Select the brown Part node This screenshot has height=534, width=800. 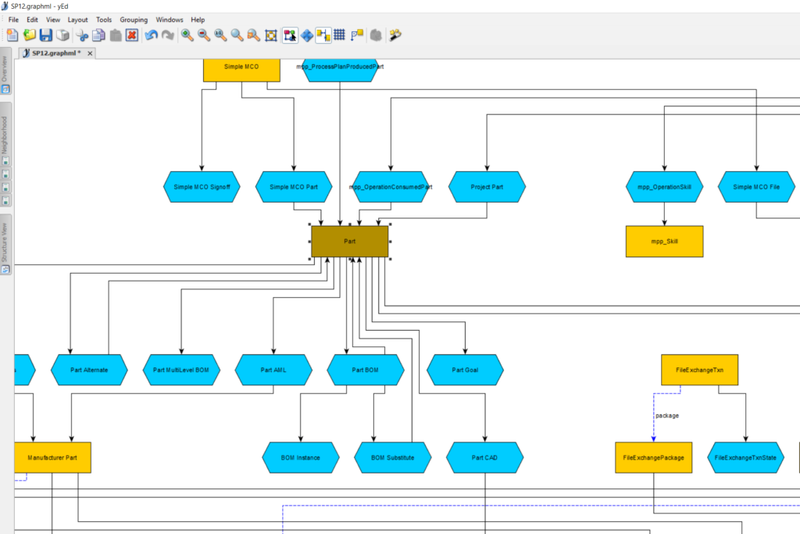(349, 241)
